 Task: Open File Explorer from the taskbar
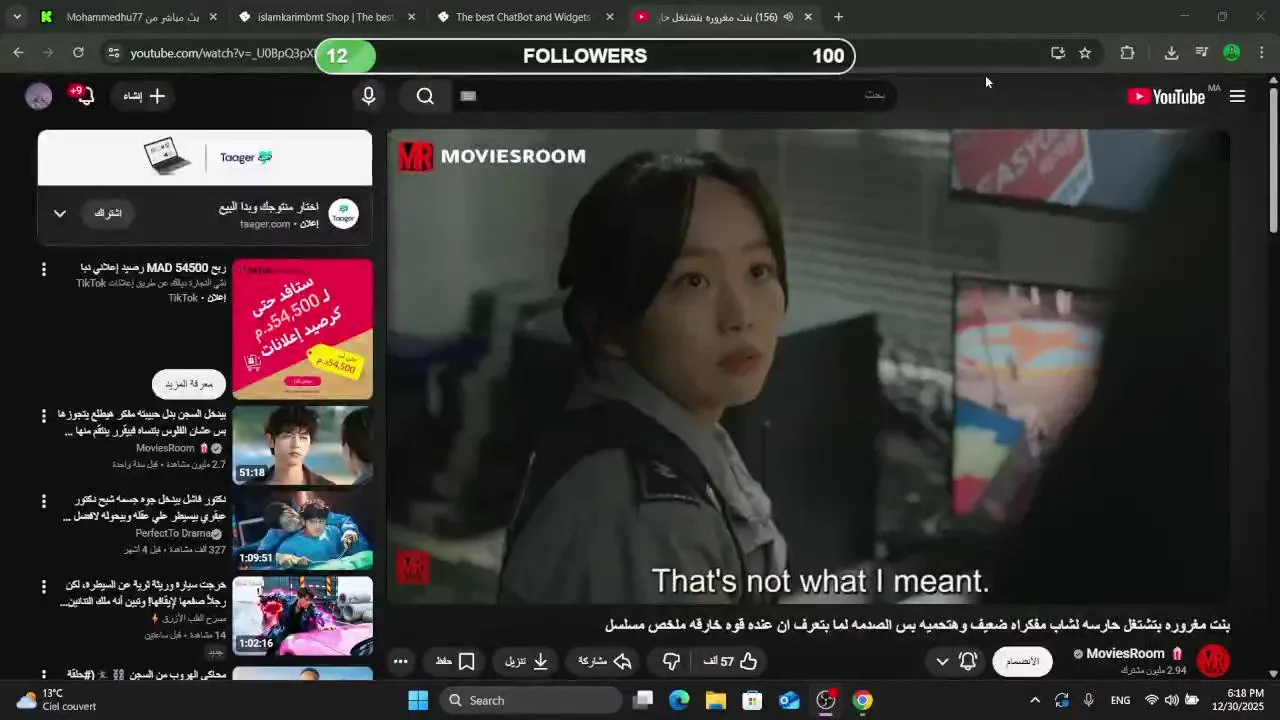pos(716,700)
